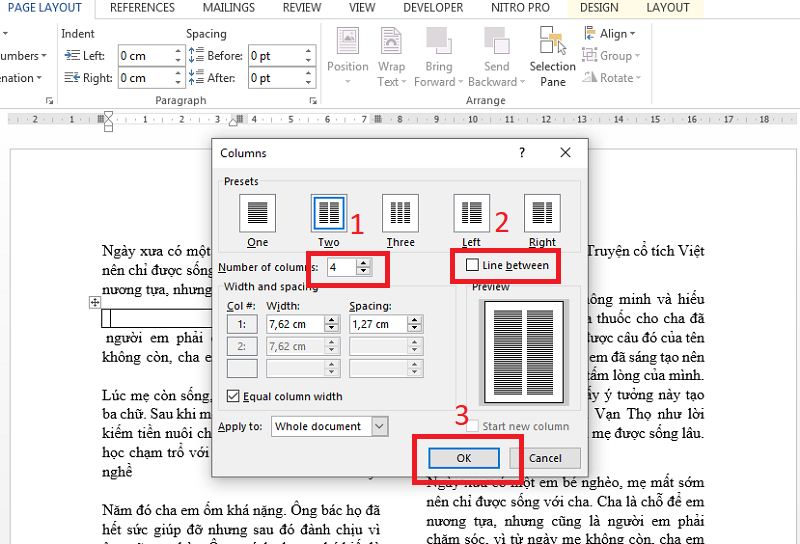The image size is (800, 544).
Task: Increase Spacing Before value
Action: [x=308, y=51]
